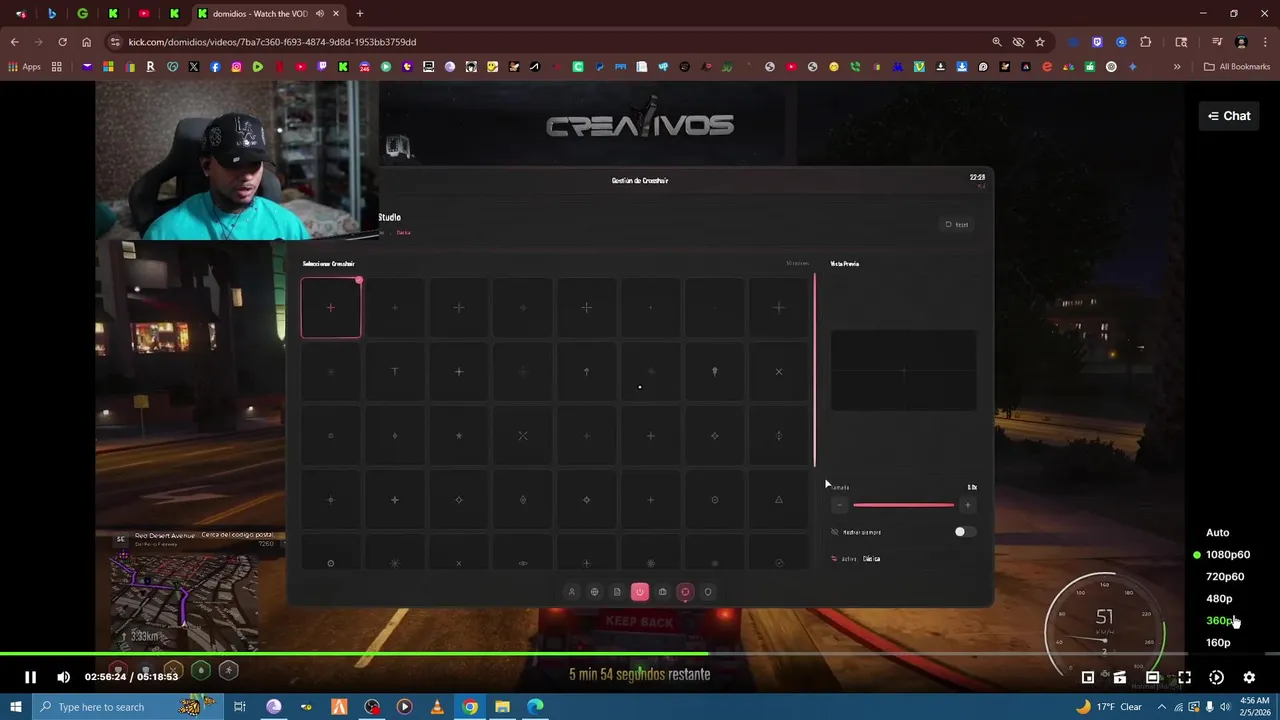Increase crosshair size with the plus button
The width and height of the screenshot is (1280, 720).
click(967, 505)
